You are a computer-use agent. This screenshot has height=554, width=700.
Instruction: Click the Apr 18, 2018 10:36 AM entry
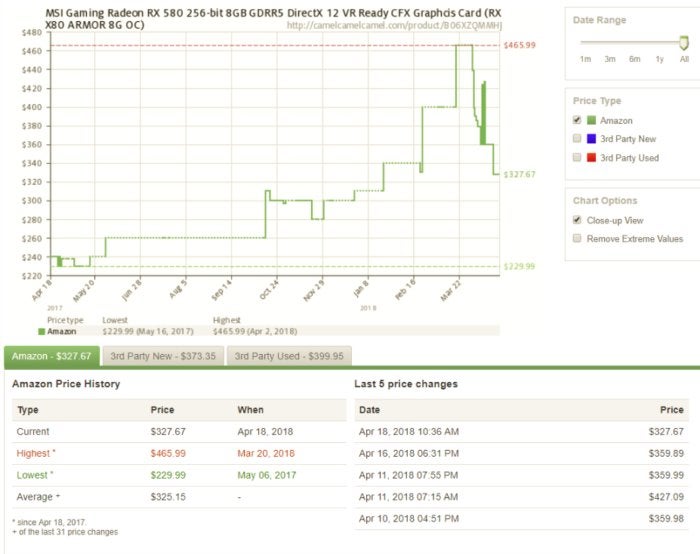click(x=409, y=432)
